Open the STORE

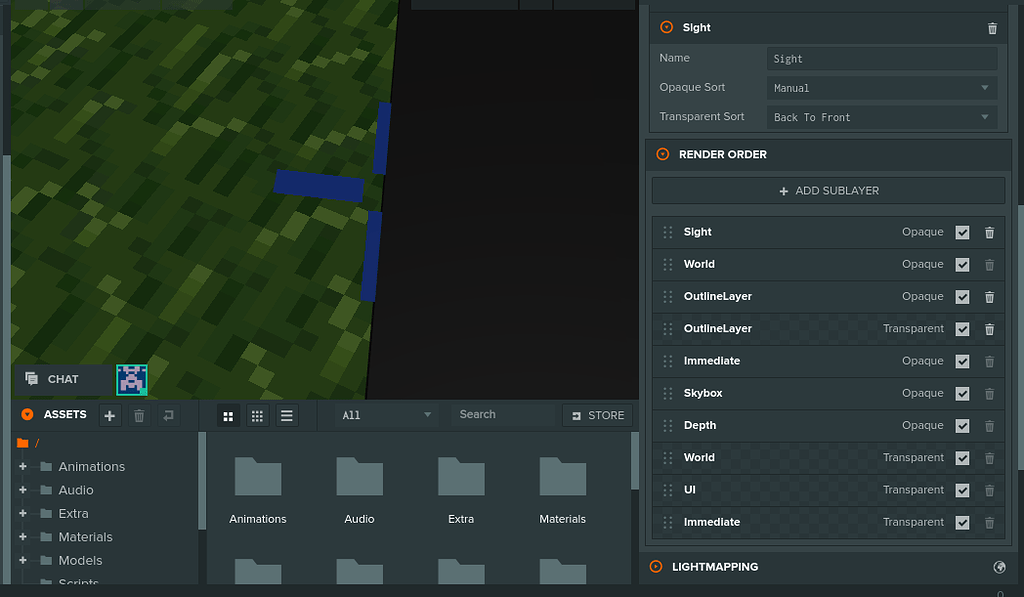click(x=597, y=415)
